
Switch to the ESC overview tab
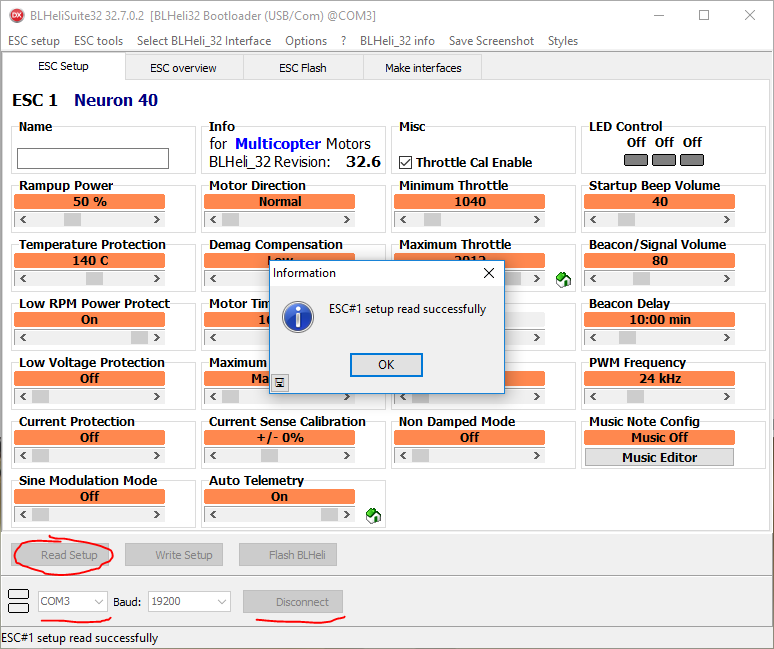click(183, 68)
